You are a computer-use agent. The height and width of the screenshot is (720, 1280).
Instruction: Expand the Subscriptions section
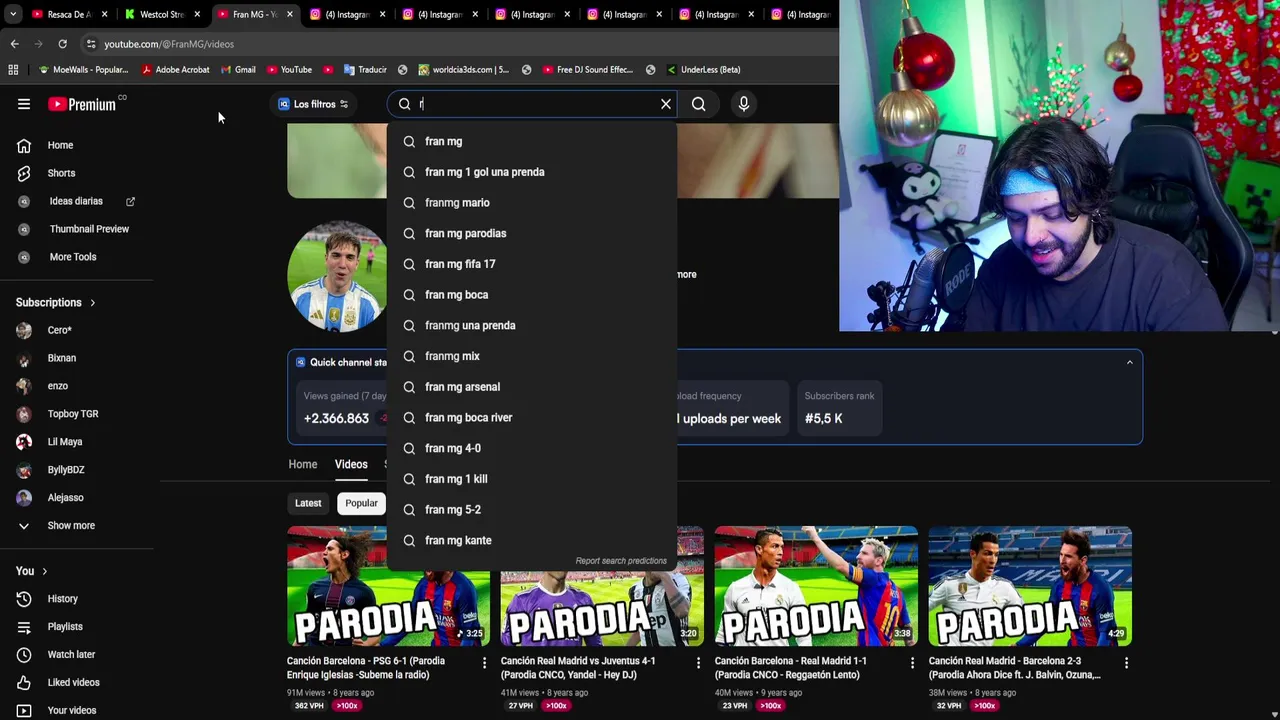56,302
